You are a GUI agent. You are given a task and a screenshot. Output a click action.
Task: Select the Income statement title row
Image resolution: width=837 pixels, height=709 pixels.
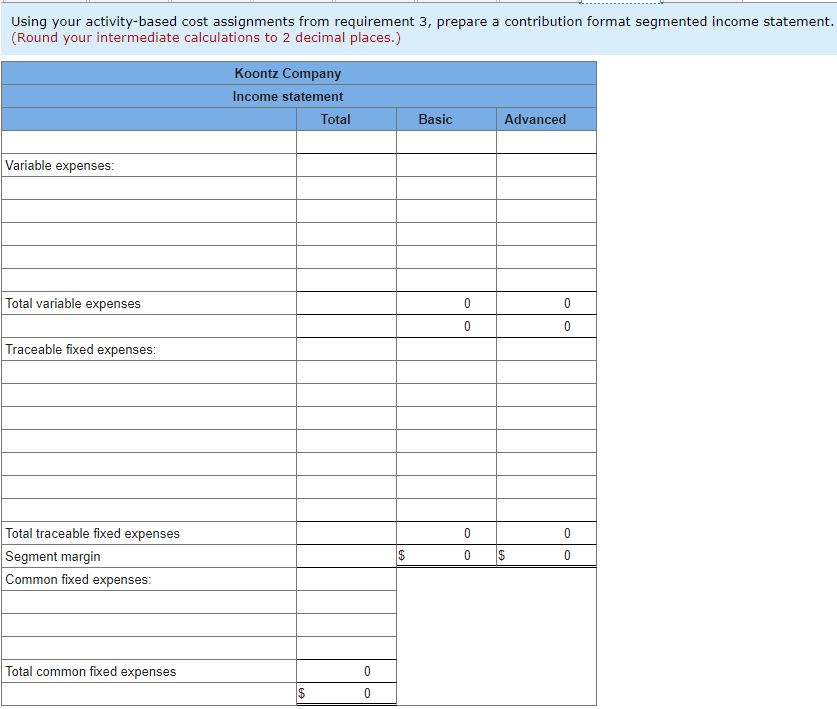click(x=288, y=96)
